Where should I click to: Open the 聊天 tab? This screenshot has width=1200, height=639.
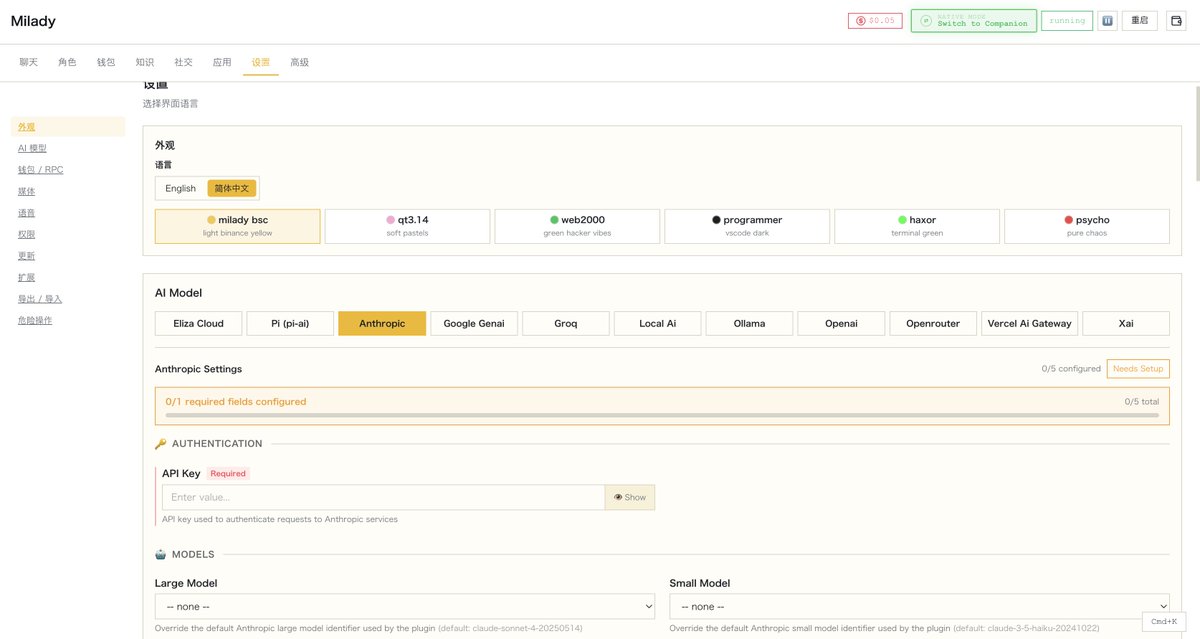(29, 62)
